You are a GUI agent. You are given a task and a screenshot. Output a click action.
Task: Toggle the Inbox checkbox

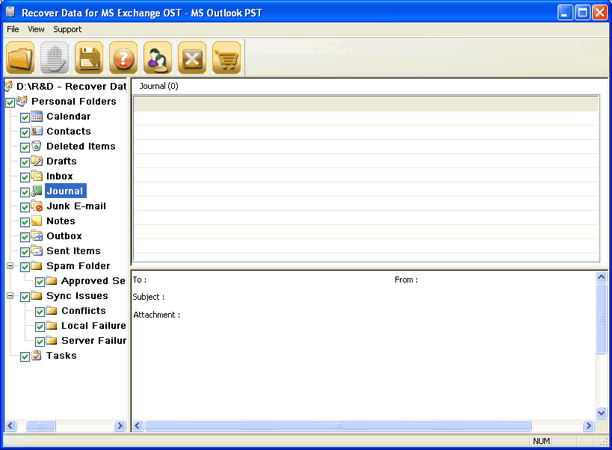(25, 177)
